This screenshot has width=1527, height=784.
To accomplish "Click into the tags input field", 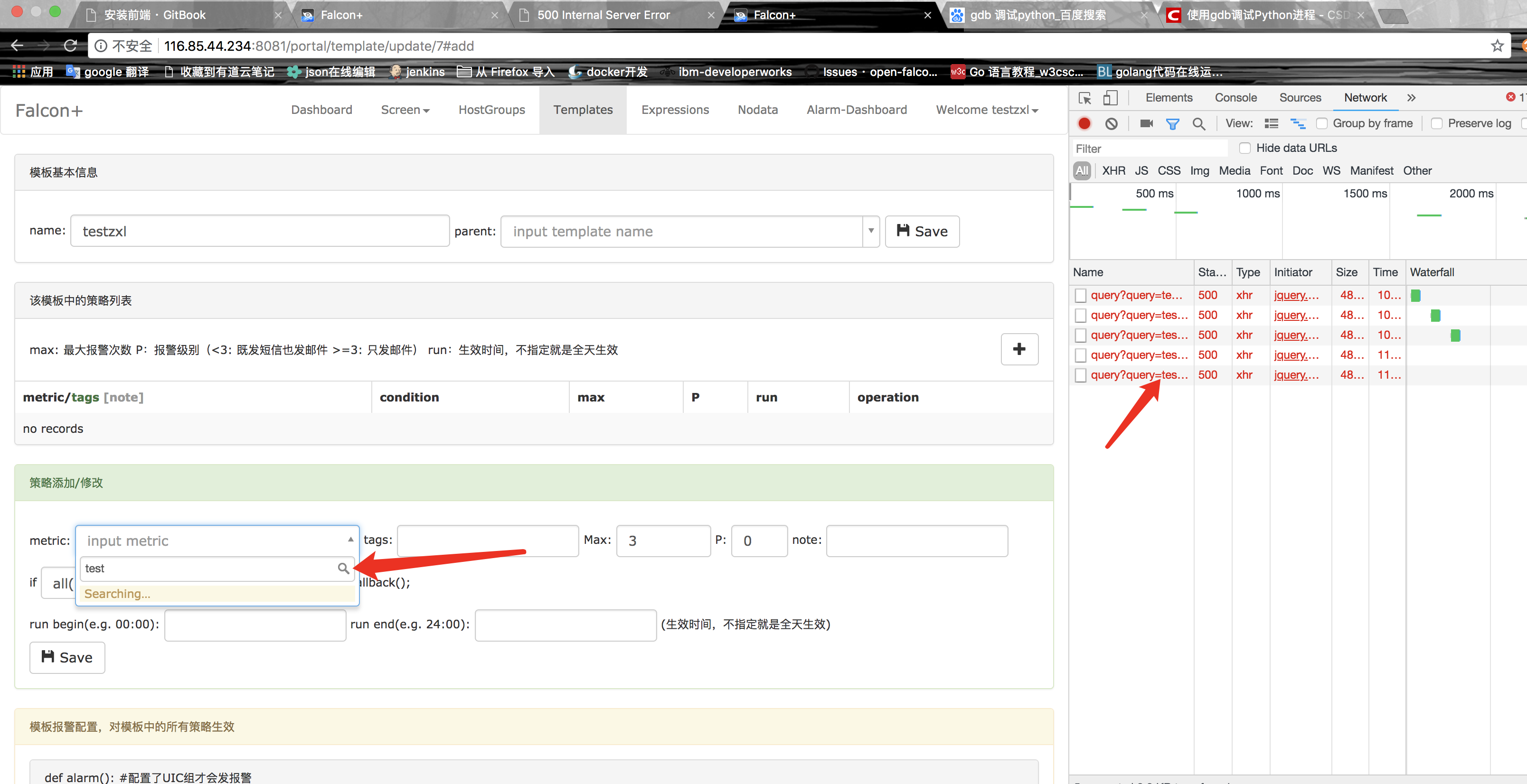I will coord(487,541).
